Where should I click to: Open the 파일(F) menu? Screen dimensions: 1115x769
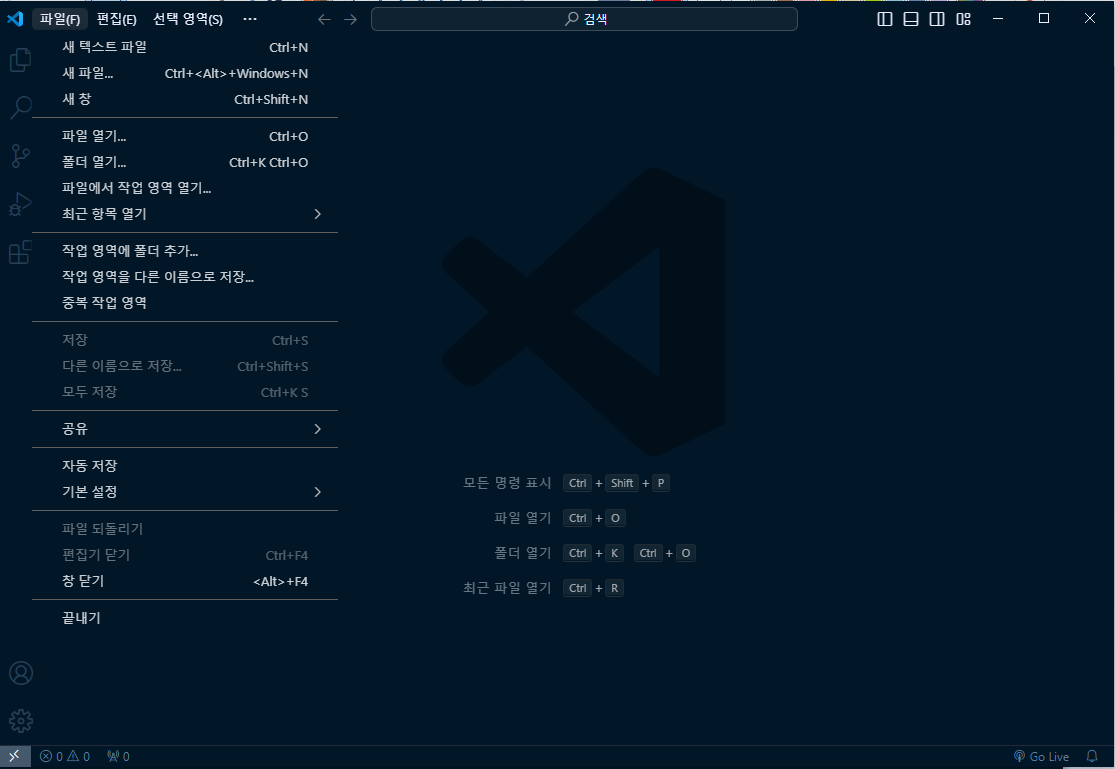pyautogui.click(x=60, y=19)
